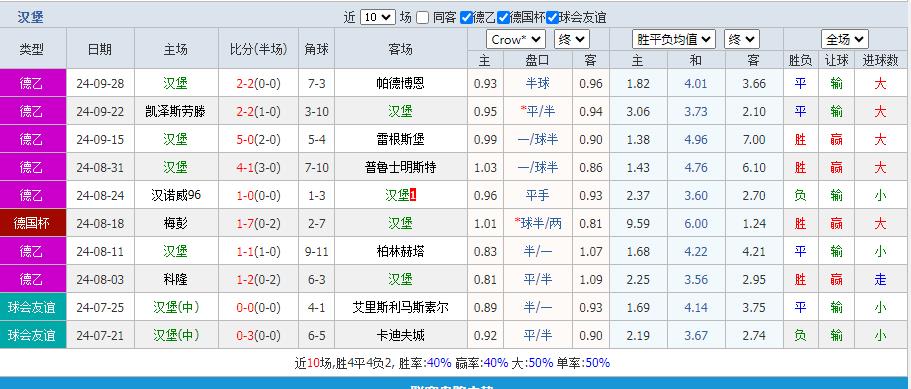Click the 让球 column header
The width and height of the screenshot is (911, 389).
pos(837,60)
